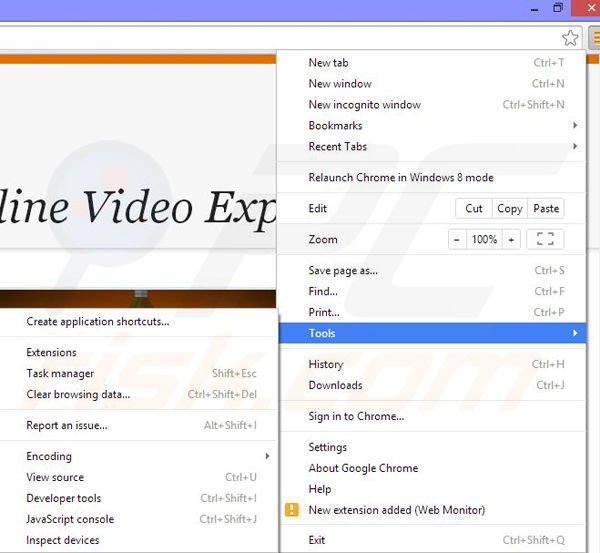Select Clear browsing data...

(138, 394)
